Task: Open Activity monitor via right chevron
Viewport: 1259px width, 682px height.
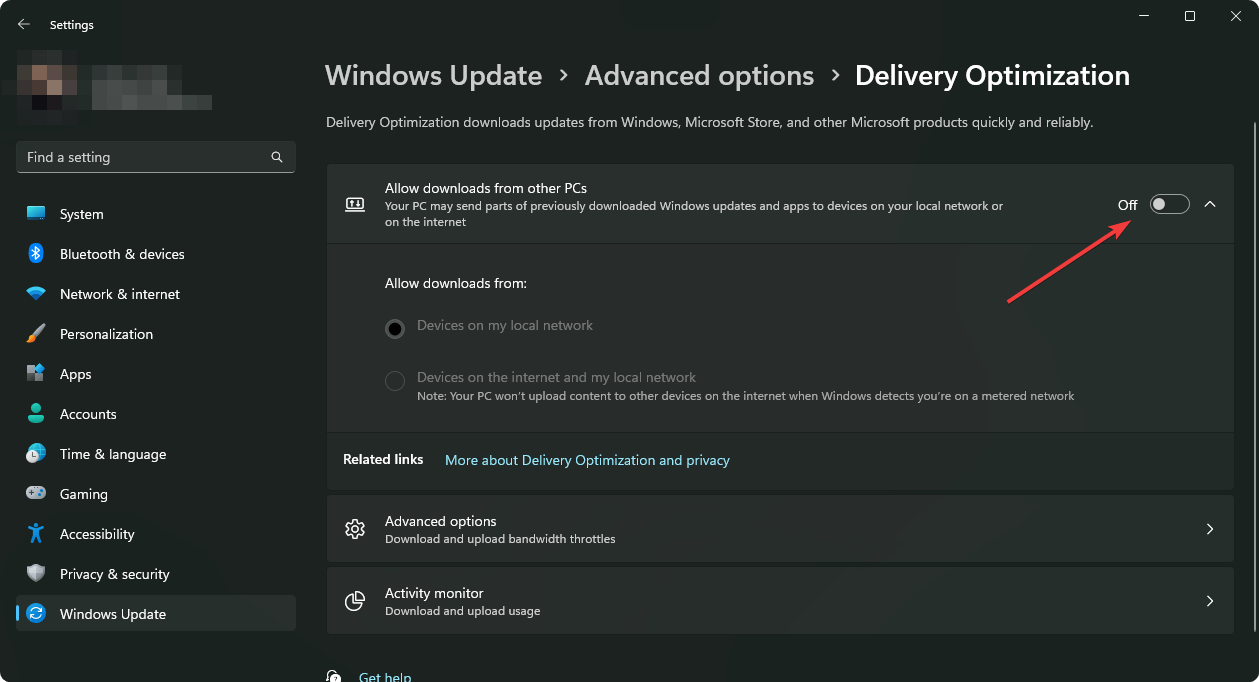Action: point(1210,601)
